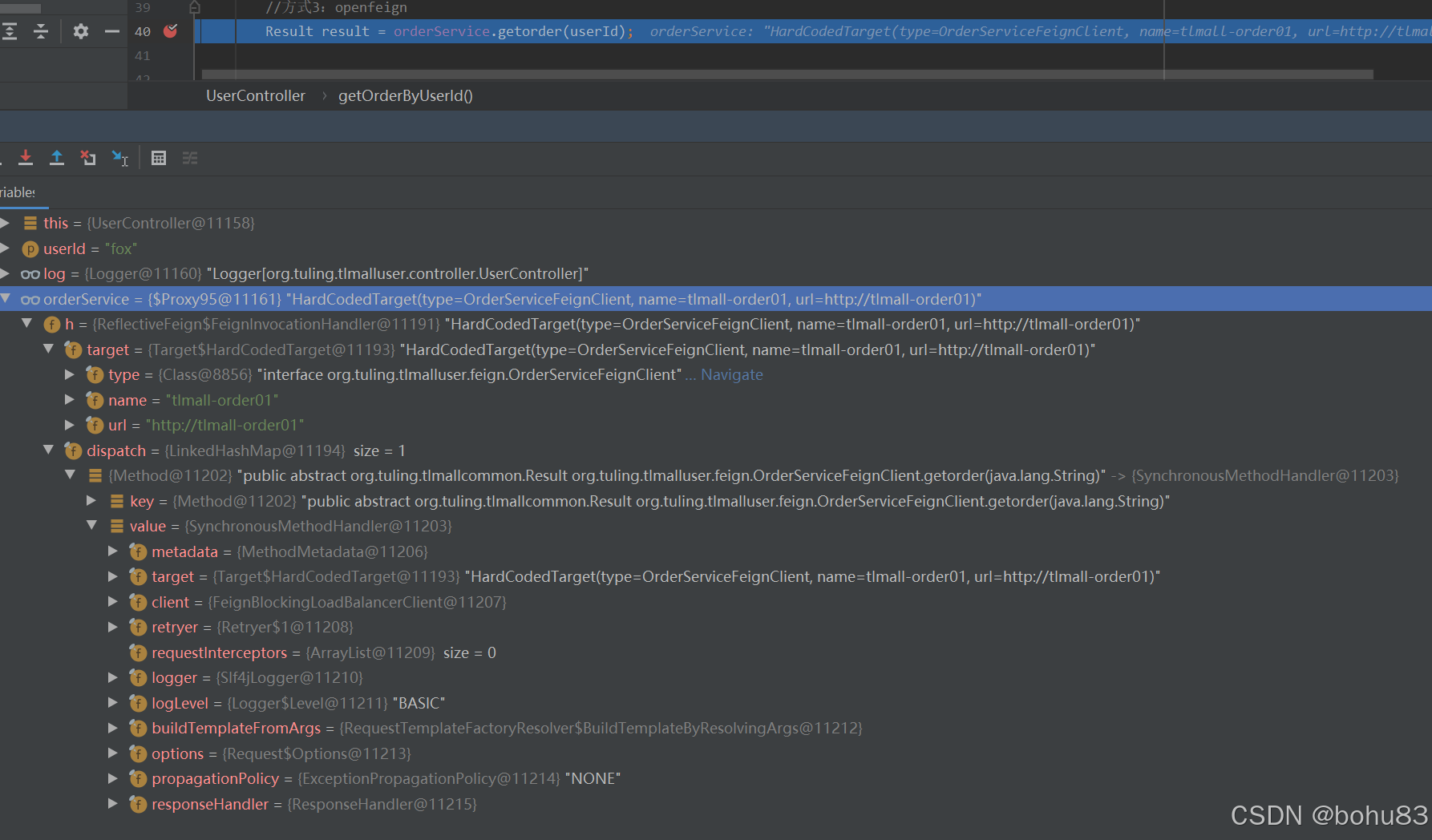1432x840 pixels.
Task: Collapse the dispatch map node
Action: (x=49, y=450)
